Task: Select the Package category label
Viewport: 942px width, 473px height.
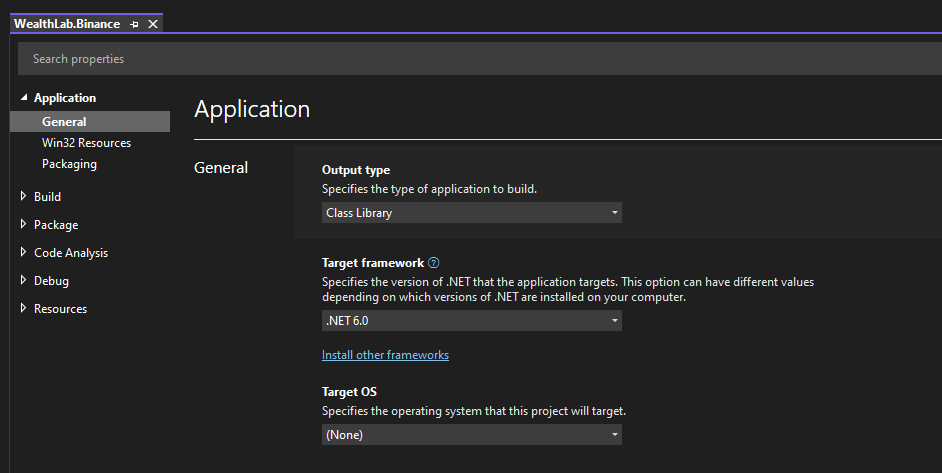Action: click(56, 225)
